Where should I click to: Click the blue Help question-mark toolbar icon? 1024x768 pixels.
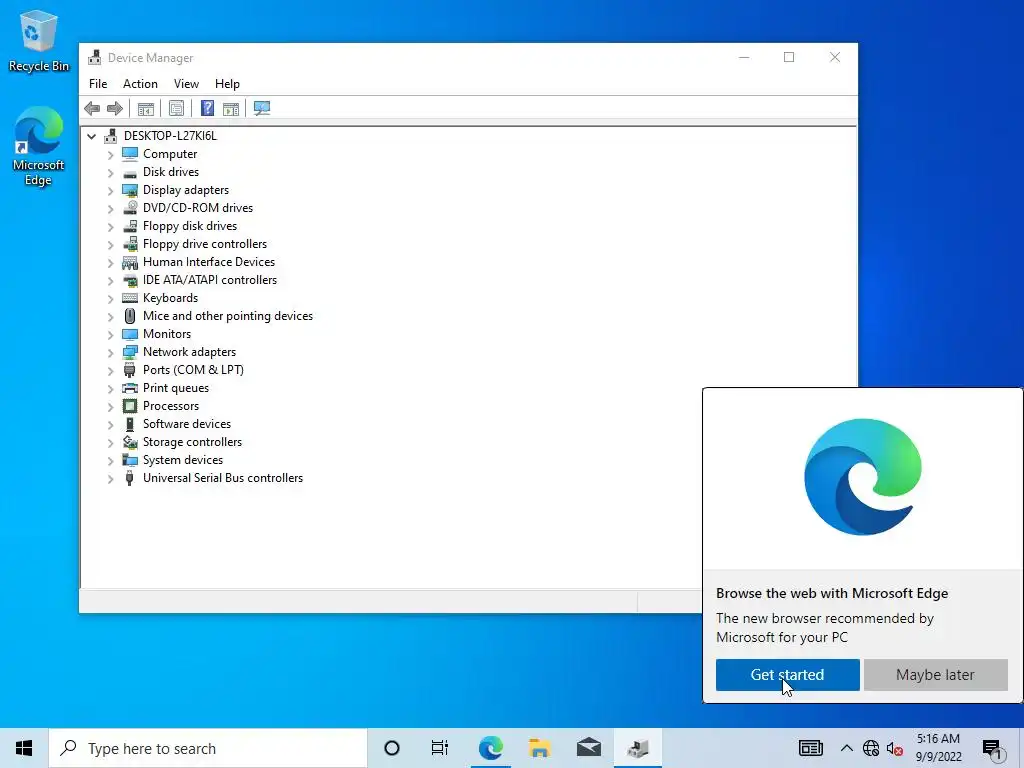coord(207,108)
